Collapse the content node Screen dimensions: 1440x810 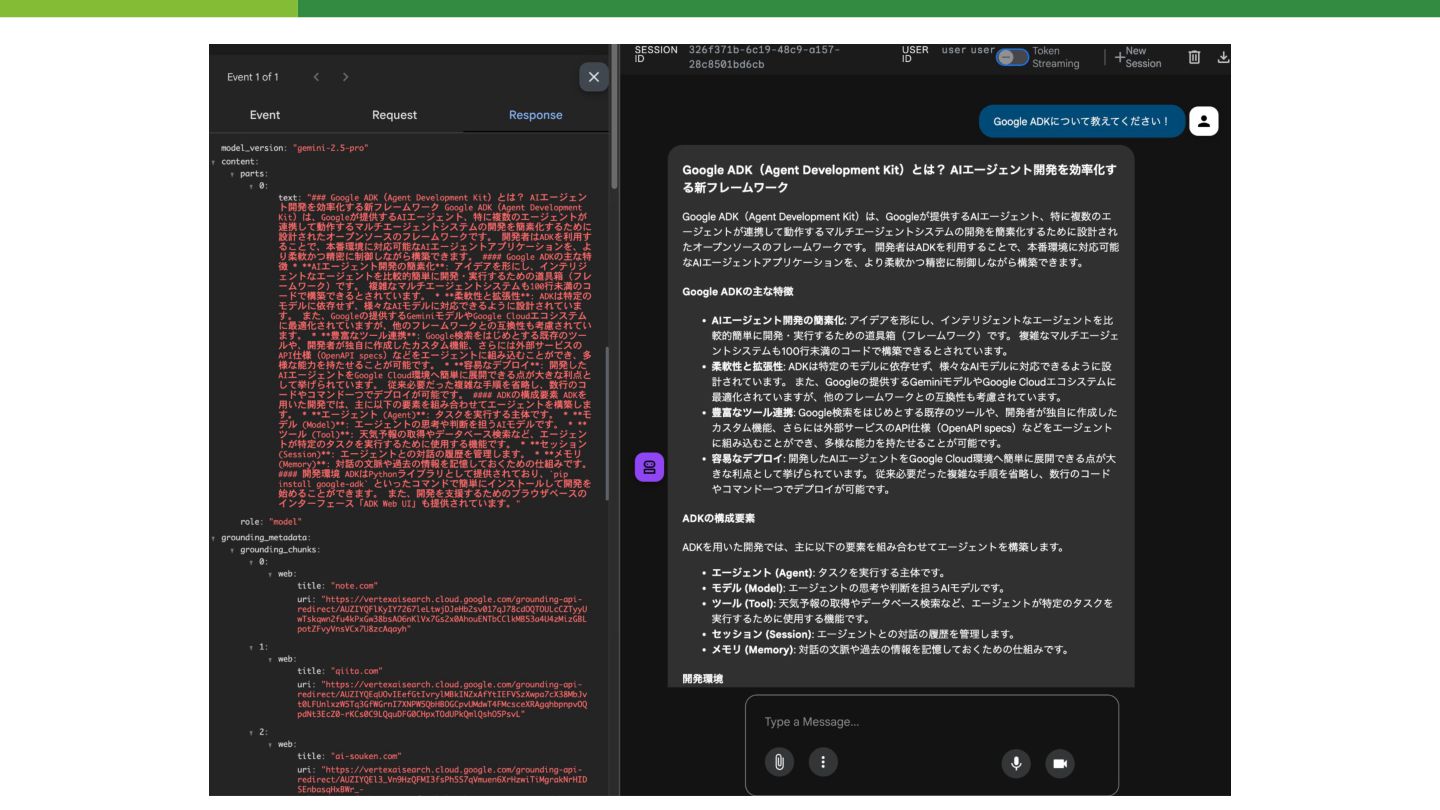click(x=213, y=161)
